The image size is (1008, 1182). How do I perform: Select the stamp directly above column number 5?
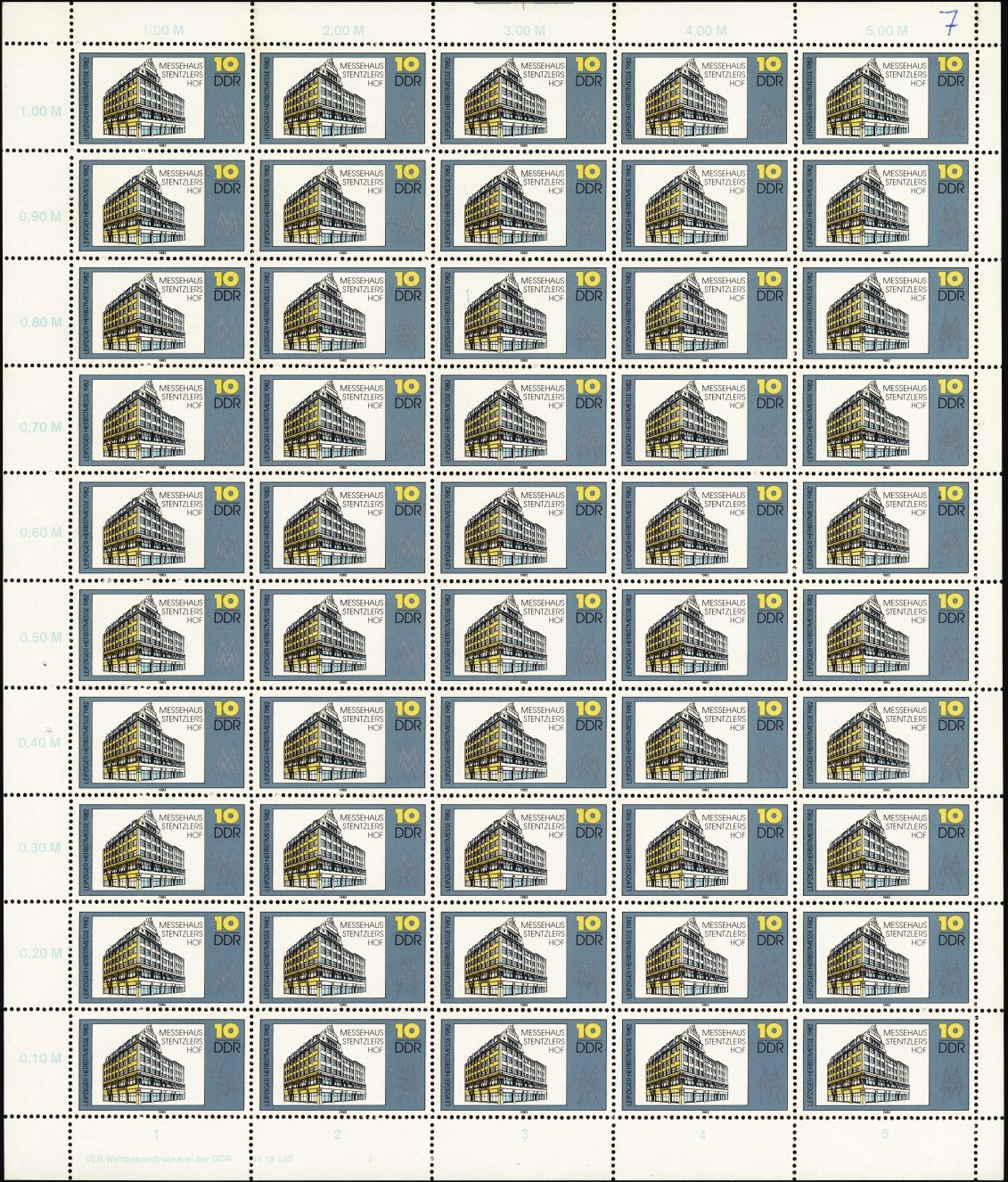point(886,1063)
